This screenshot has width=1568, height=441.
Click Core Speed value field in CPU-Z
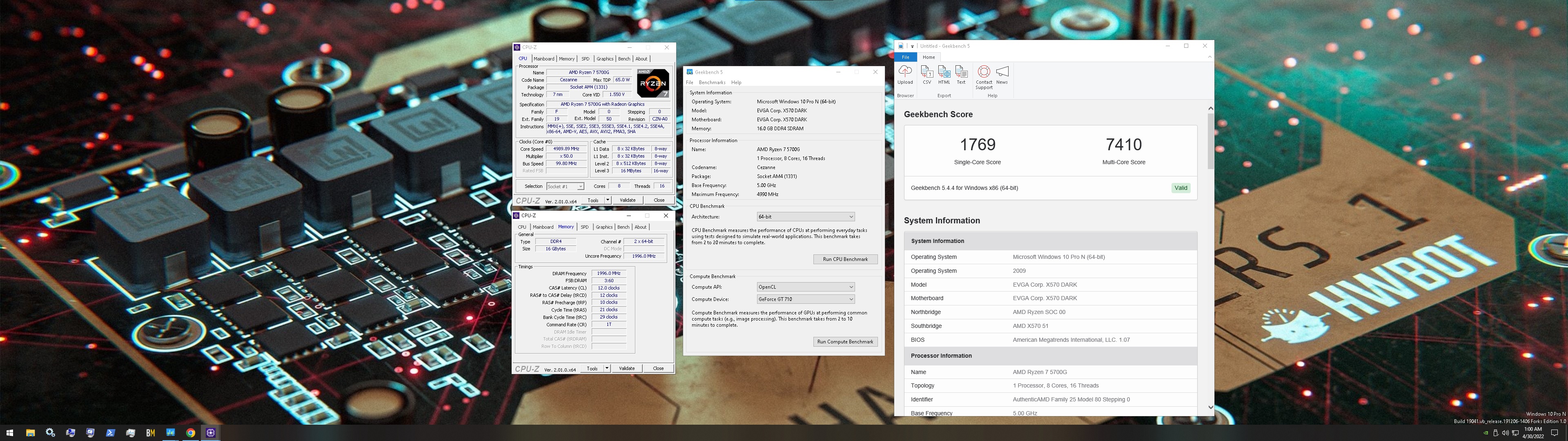pos(566,149)
